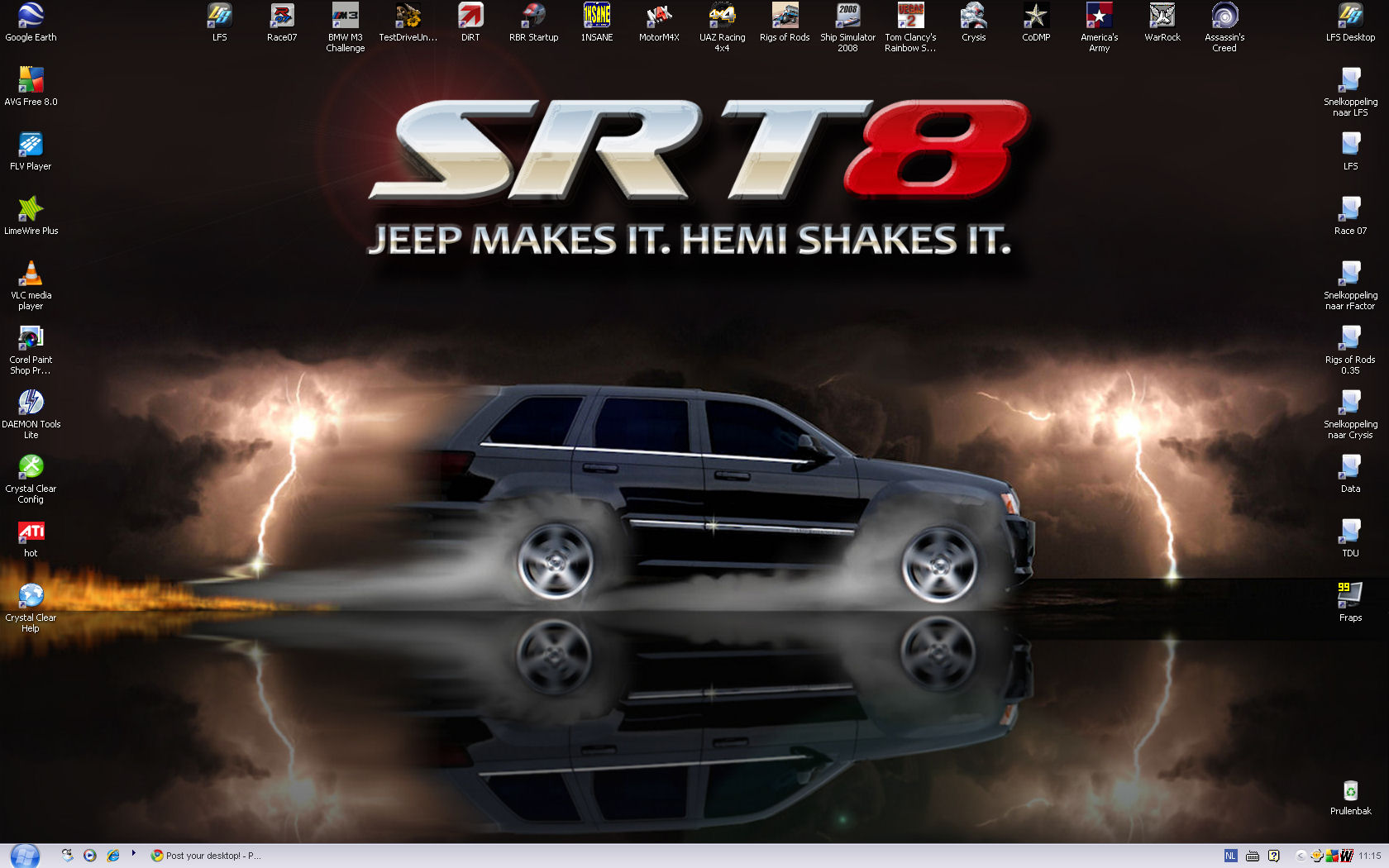This screenshot has height=868, width=1389.
Task: Select the UAZ Racing 4x4 icon
Action: tap(722, 28)
